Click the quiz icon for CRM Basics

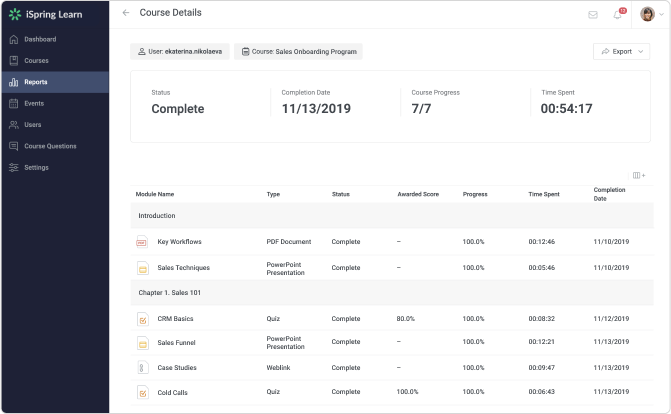click(143, 319)
